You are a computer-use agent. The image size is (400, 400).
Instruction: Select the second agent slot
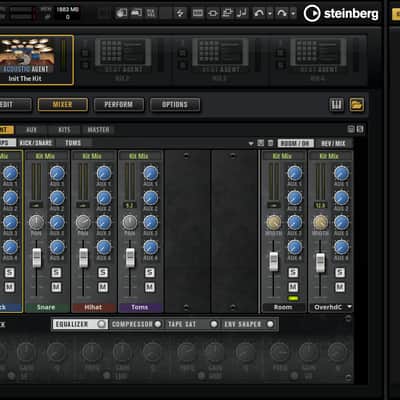[x=123, y=60]
